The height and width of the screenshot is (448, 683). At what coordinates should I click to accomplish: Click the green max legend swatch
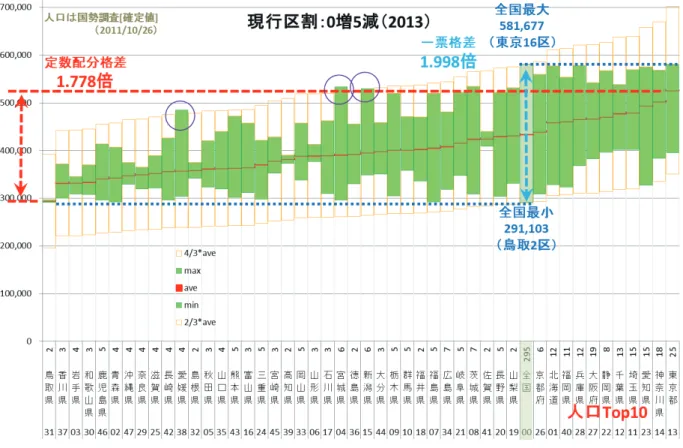click(179, 271)
